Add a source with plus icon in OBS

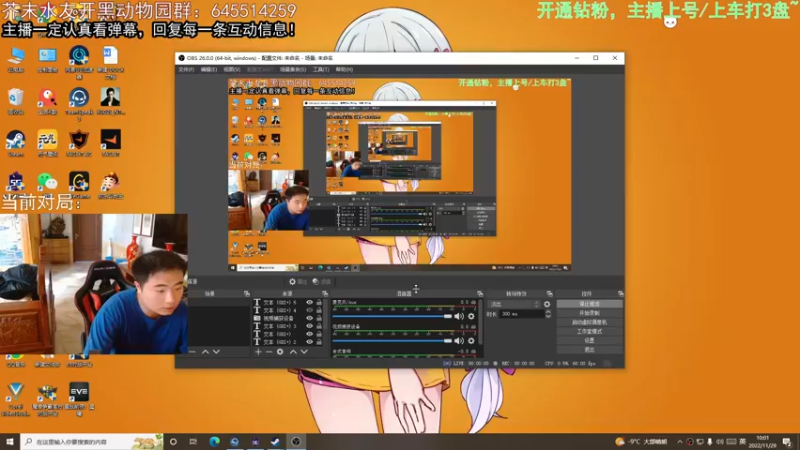[258, 352]
